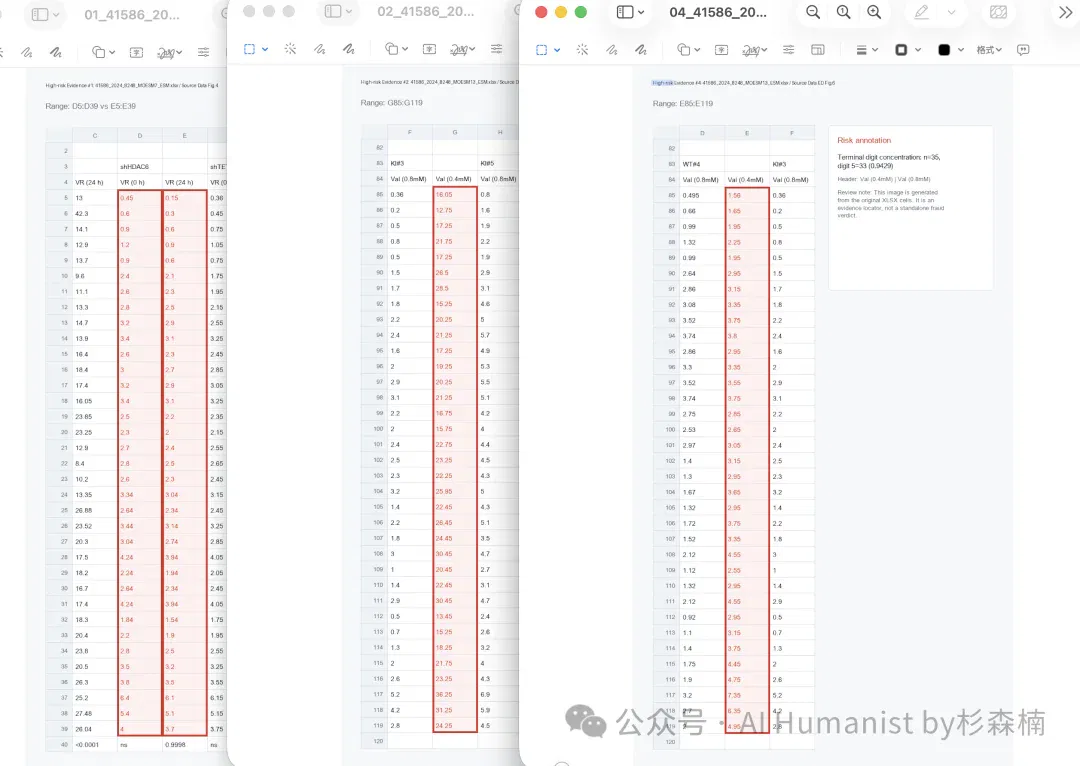Insert text box in 01_41586 window
Viewport: 1080px width, 766px height.
tap(136, 52)
